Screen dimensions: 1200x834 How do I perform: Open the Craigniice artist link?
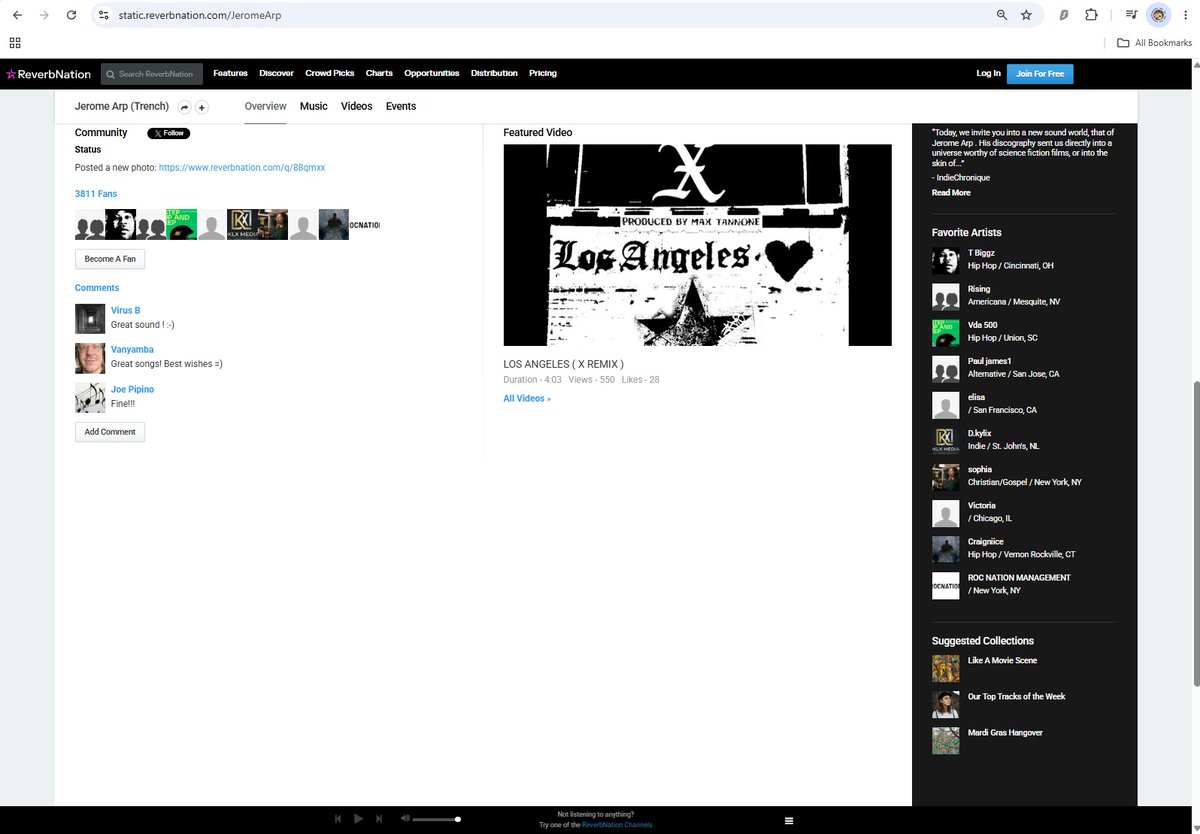pyautogui.click(x=985, y=542)
